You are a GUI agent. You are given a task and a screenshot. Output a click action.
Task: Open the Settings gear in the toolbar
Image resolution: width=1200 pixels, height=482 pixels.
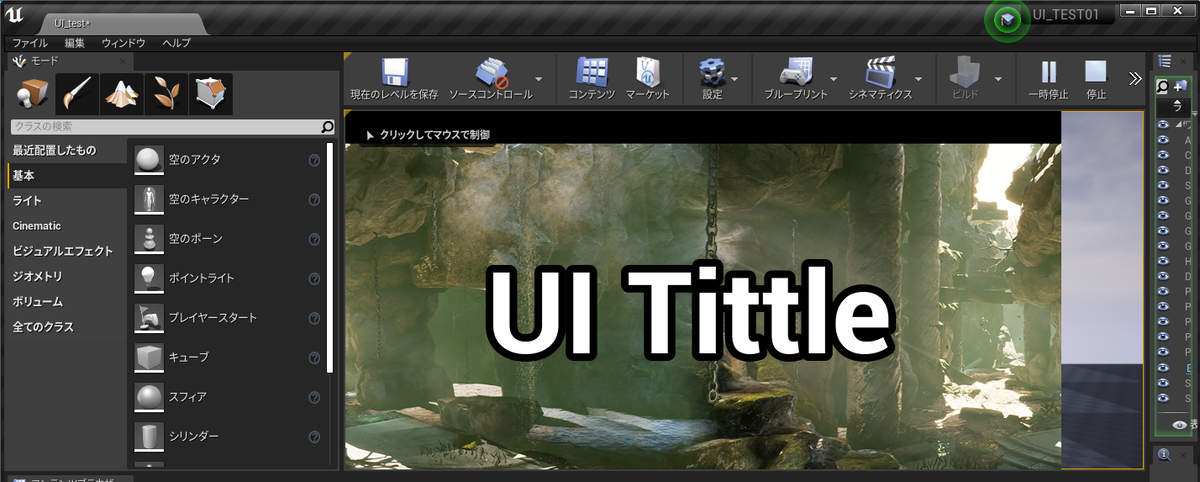tap(712, 72)
